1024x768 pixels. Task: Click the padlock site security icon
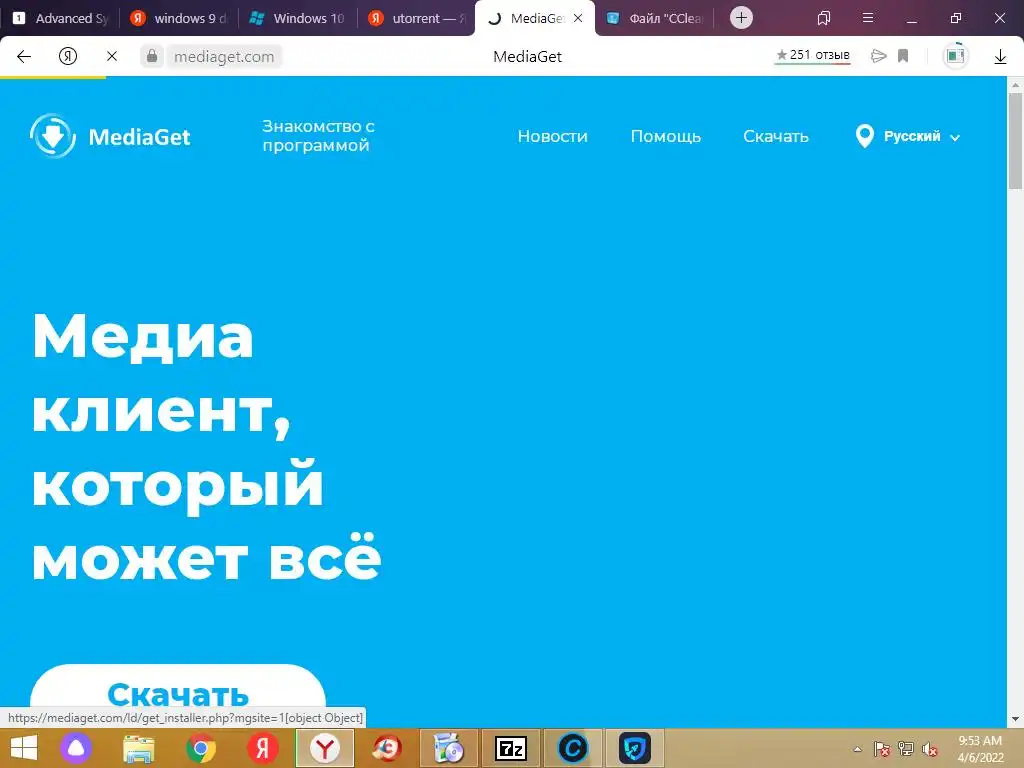[x=152, y=56]
